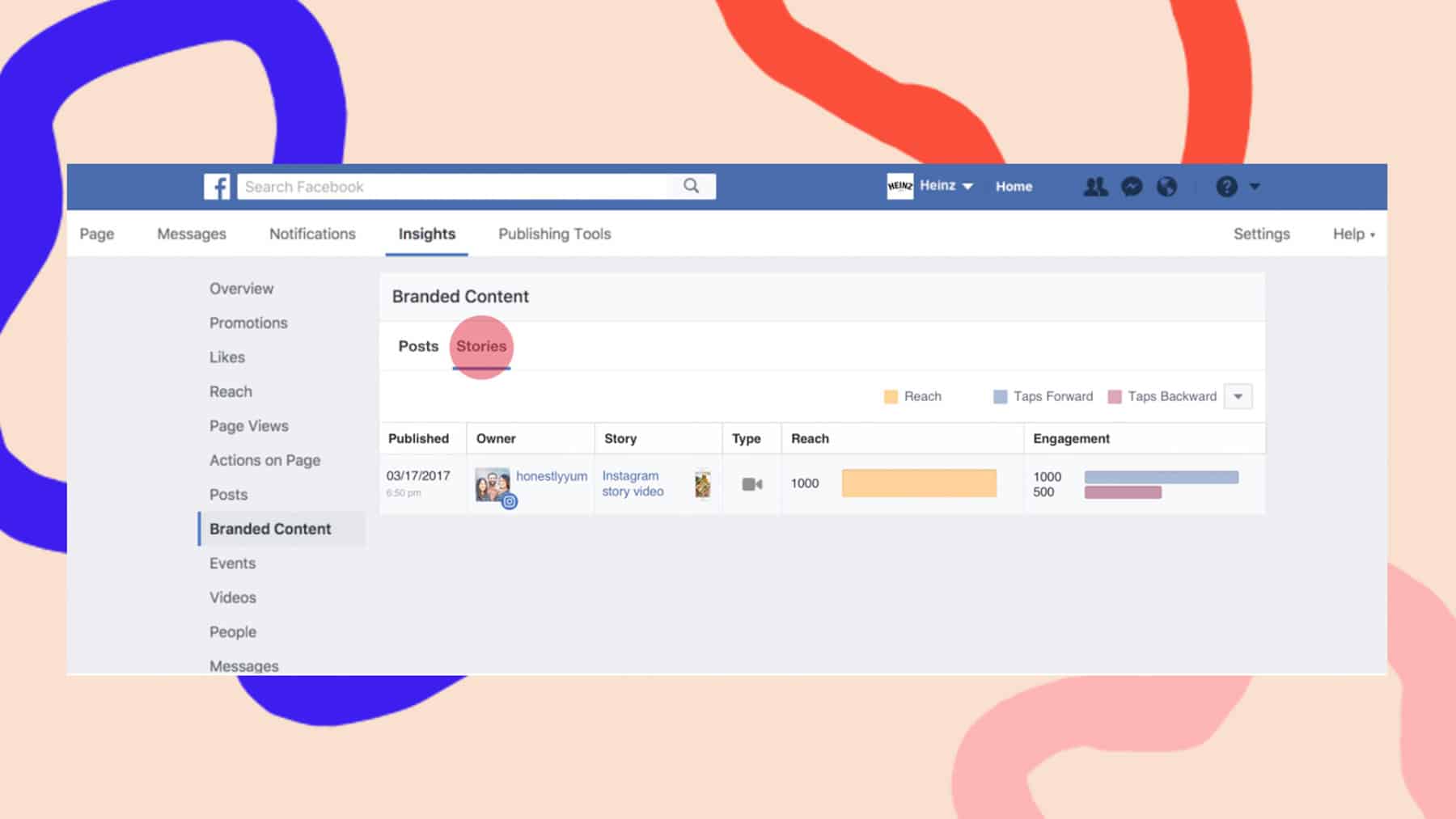Open People in the sidebar
This screenshot has height=819, width=1456.
tap(232, 632)
